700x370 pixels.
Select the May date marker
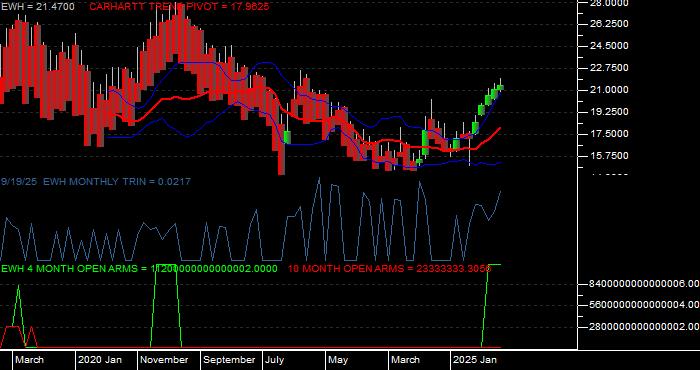click(338, 360)
